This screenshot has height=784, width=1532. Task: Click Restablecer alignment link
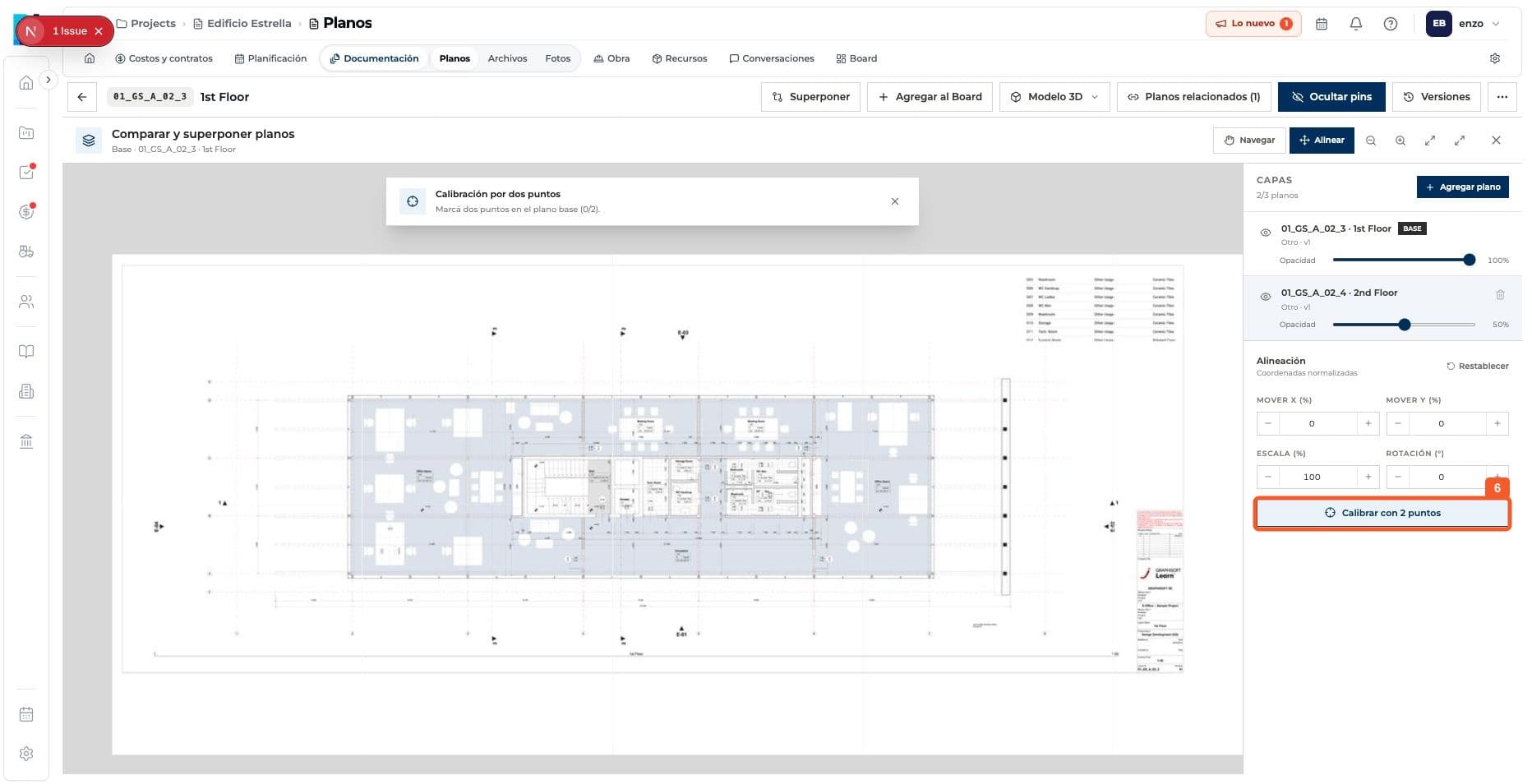(1478, 367)
